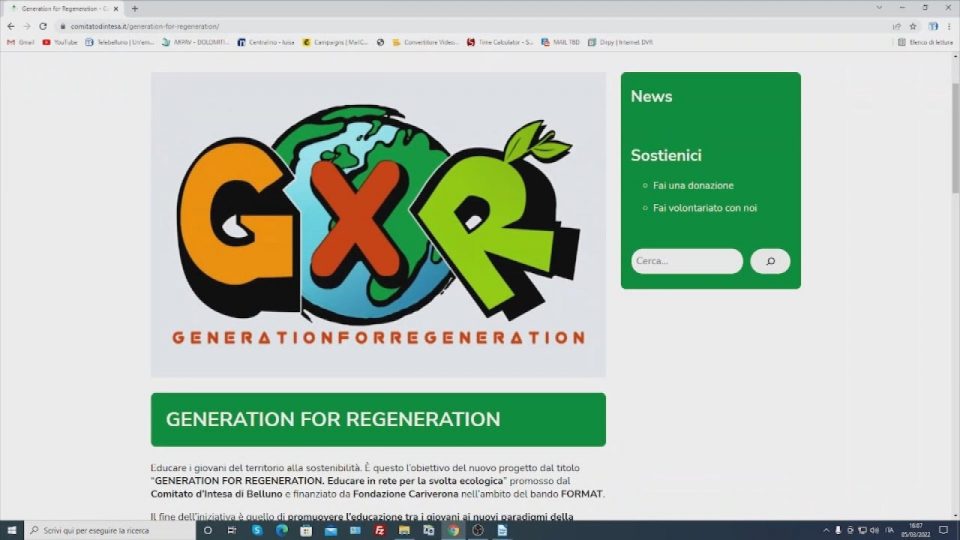Open Skype from the taskbar
Viewport: 960px width, 540px height.
pyautogui.click(x=257, y=530)
